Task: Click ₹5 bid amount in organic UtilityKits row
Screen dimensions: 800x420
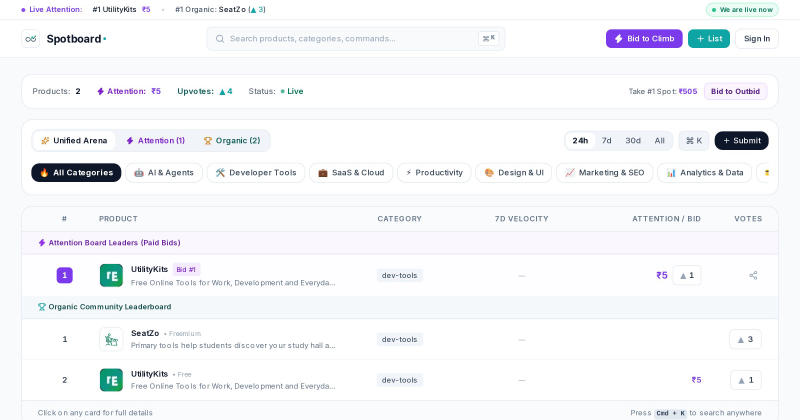Action: click(696, 380)
